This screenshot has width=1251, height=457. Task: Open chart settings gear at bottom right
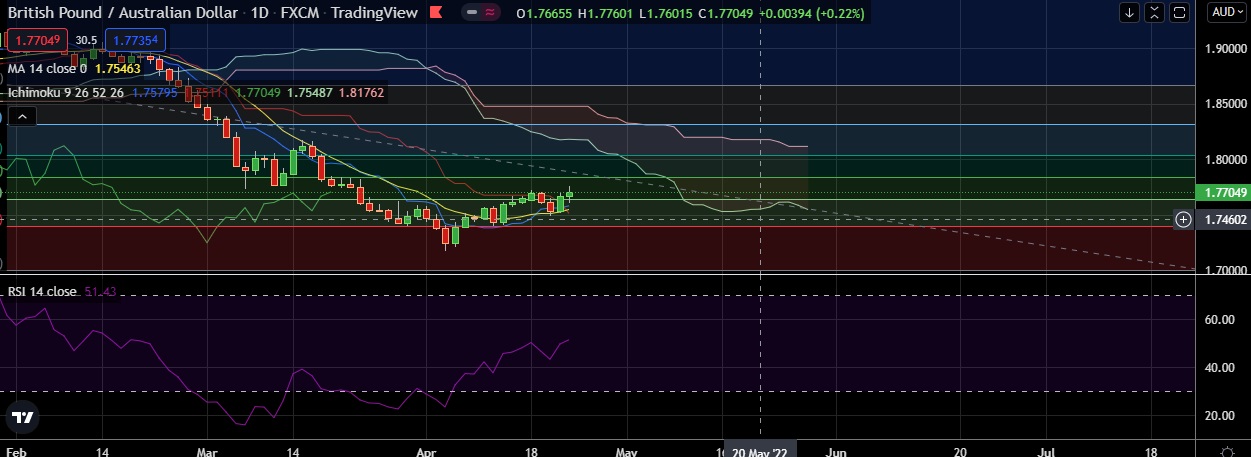point(1227,450)
